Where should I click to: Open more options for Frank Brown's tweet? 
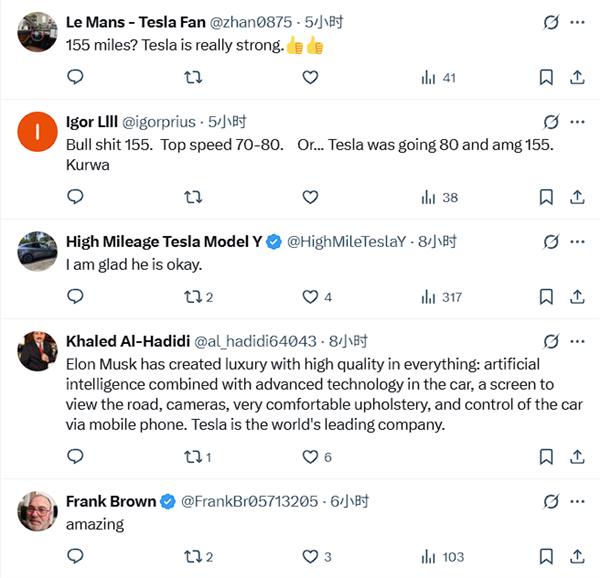577,501
